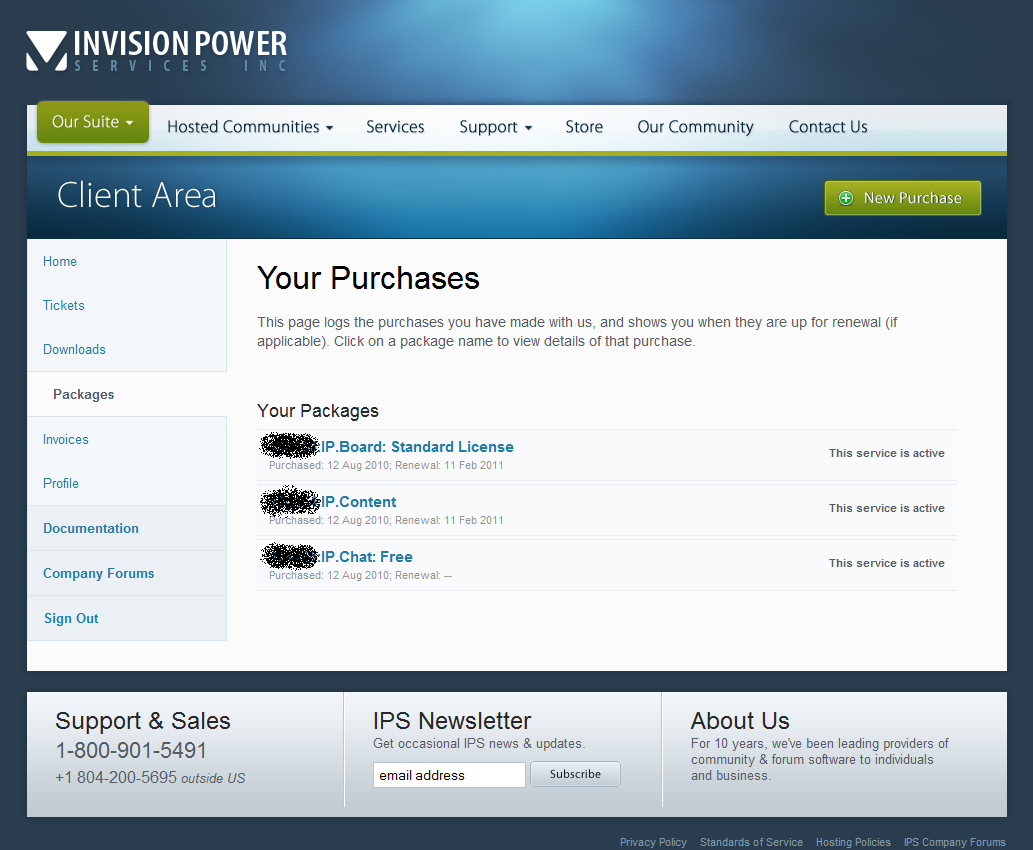The width and height of the screenshot is (1033, 850).
Task: Click the Client Area title
Action: coord(136,196)
